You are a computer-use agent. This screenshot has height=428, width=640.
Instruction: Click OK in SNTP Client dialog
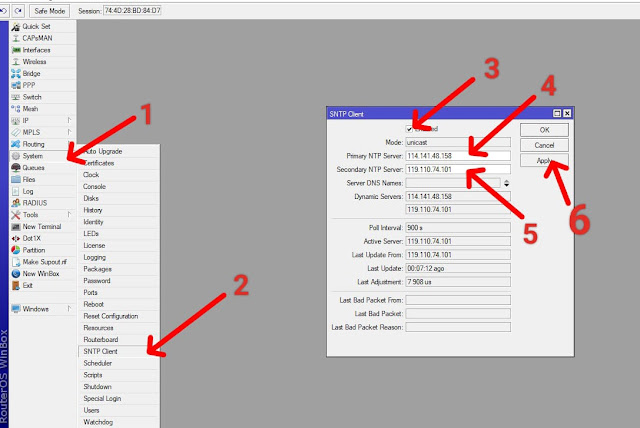pyautogui.click(x=544, y=130)
